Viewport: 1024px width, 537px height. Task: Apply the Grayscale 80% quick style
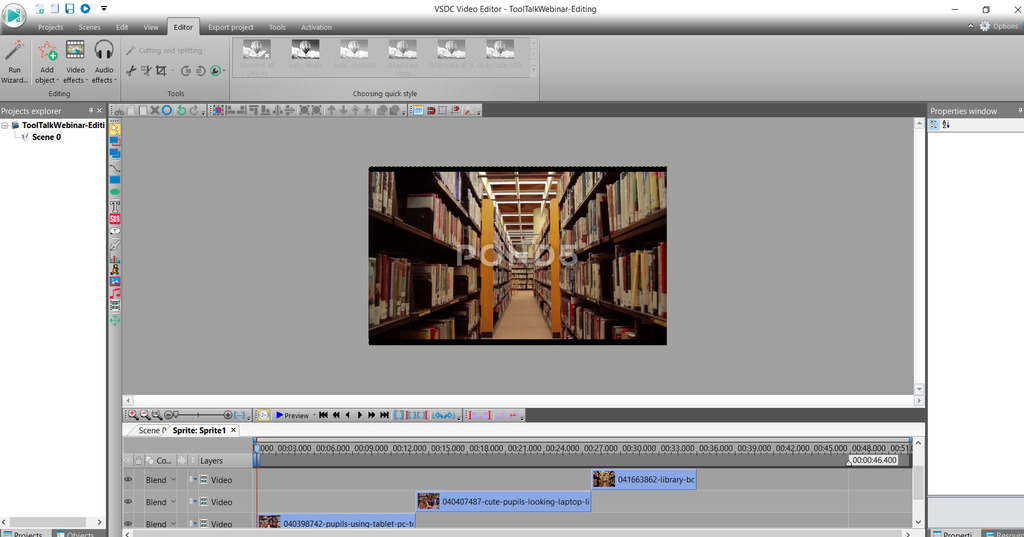pos(451,56)
